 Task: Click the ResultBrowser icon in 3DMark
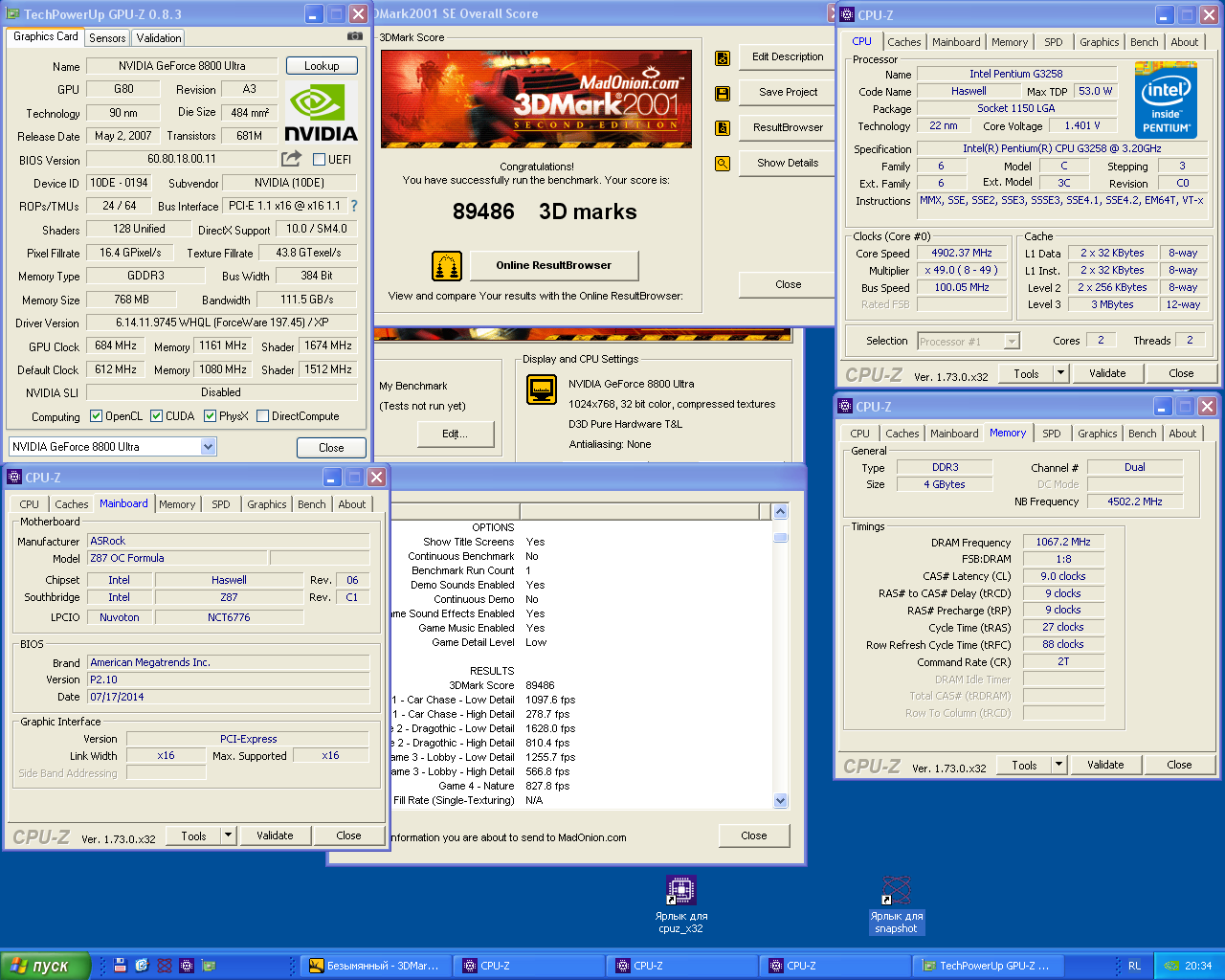(723, 128)
